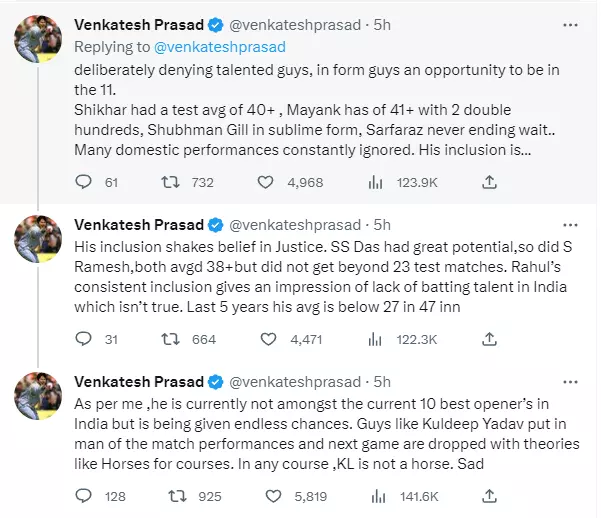601x518 pixels.
Task: Like the tweet with 5,819 likes
Action: click(x=266, y=495)
